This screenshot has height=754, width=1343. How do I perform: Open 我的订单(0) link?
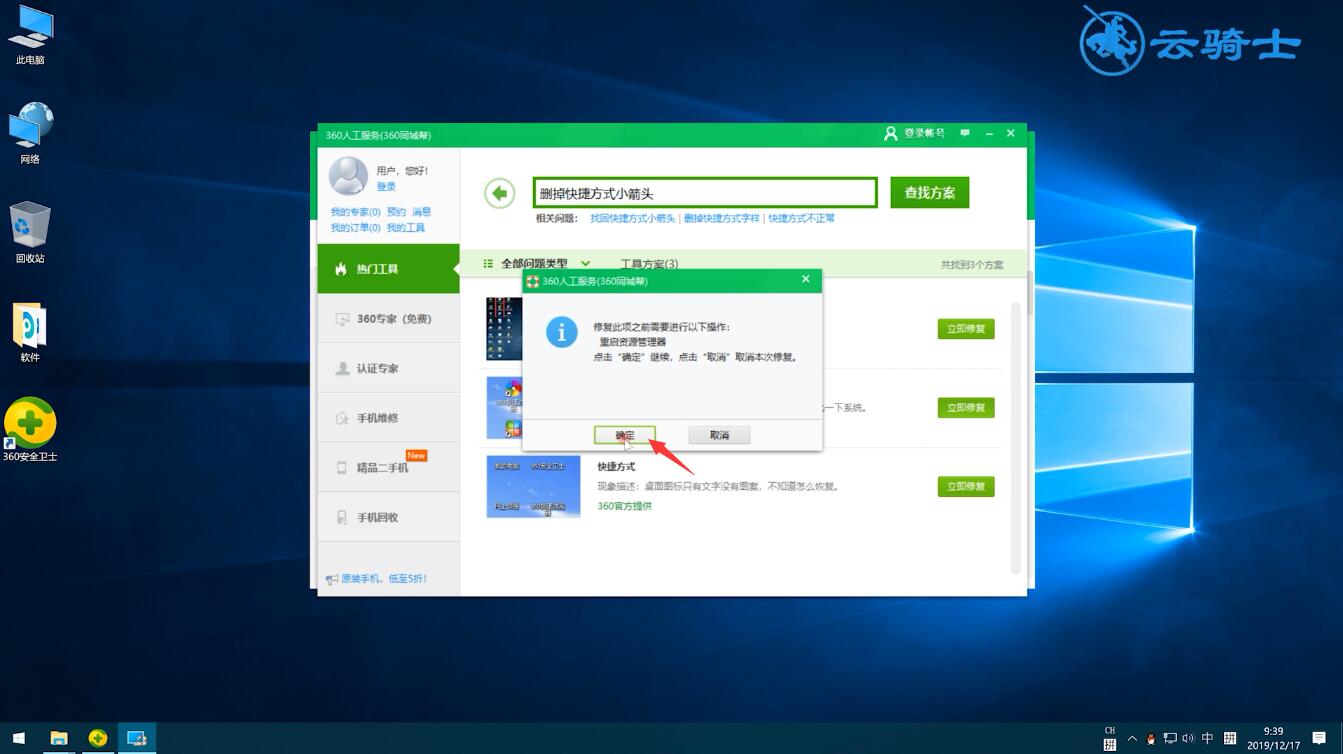(356, 228)
